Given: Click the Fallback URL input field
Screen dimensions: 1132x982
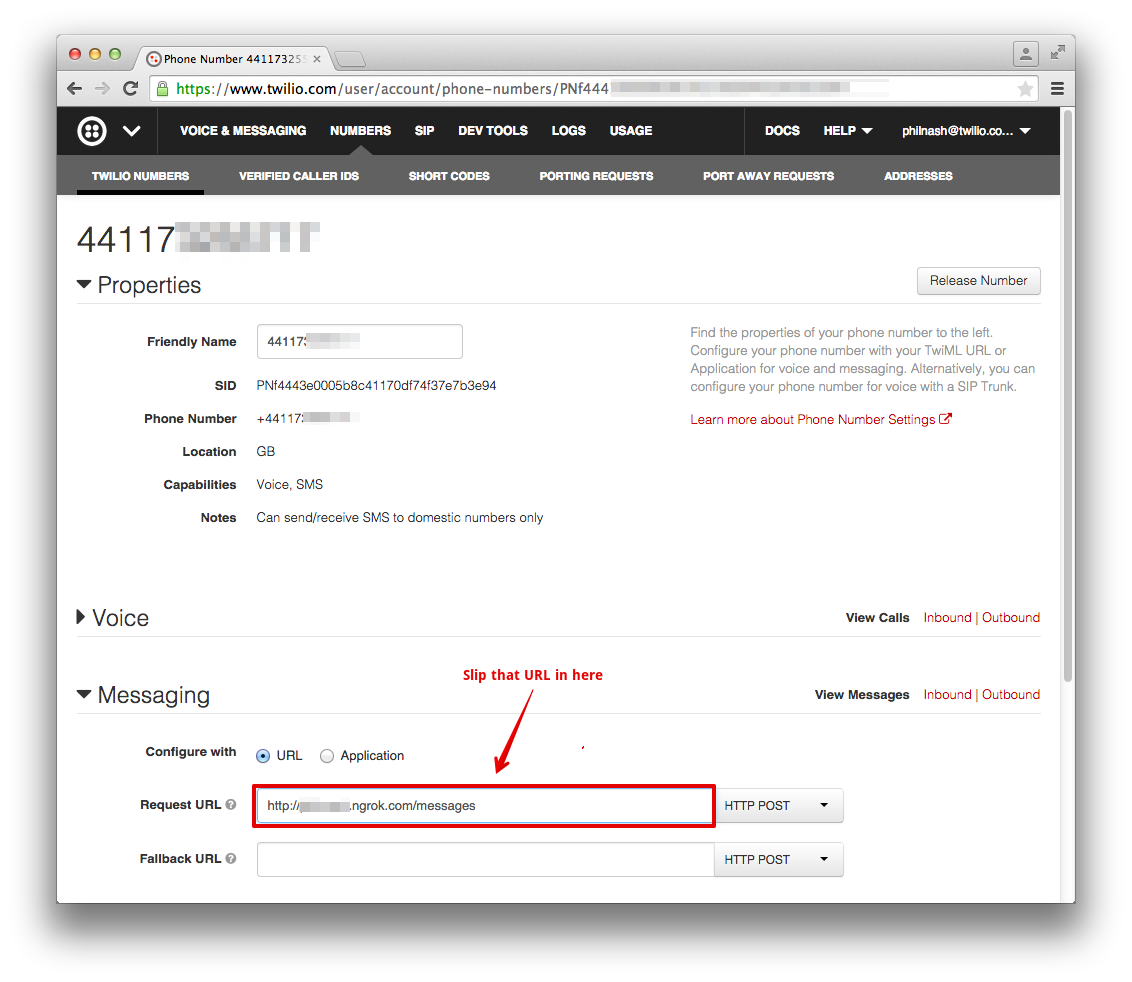Looking at the screenshot, I should point(485,860).
